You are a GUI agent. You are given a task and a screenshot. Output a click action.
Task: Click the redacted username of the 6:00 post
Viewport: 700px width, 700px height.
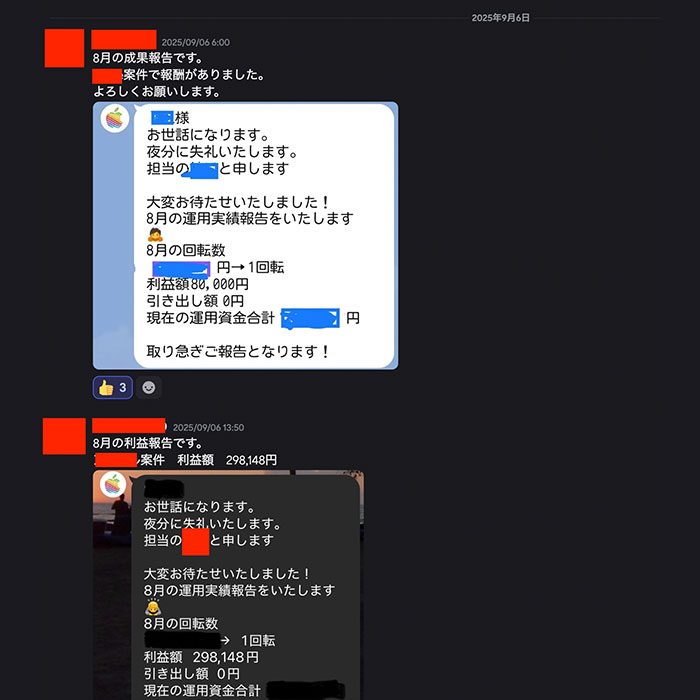124,39
